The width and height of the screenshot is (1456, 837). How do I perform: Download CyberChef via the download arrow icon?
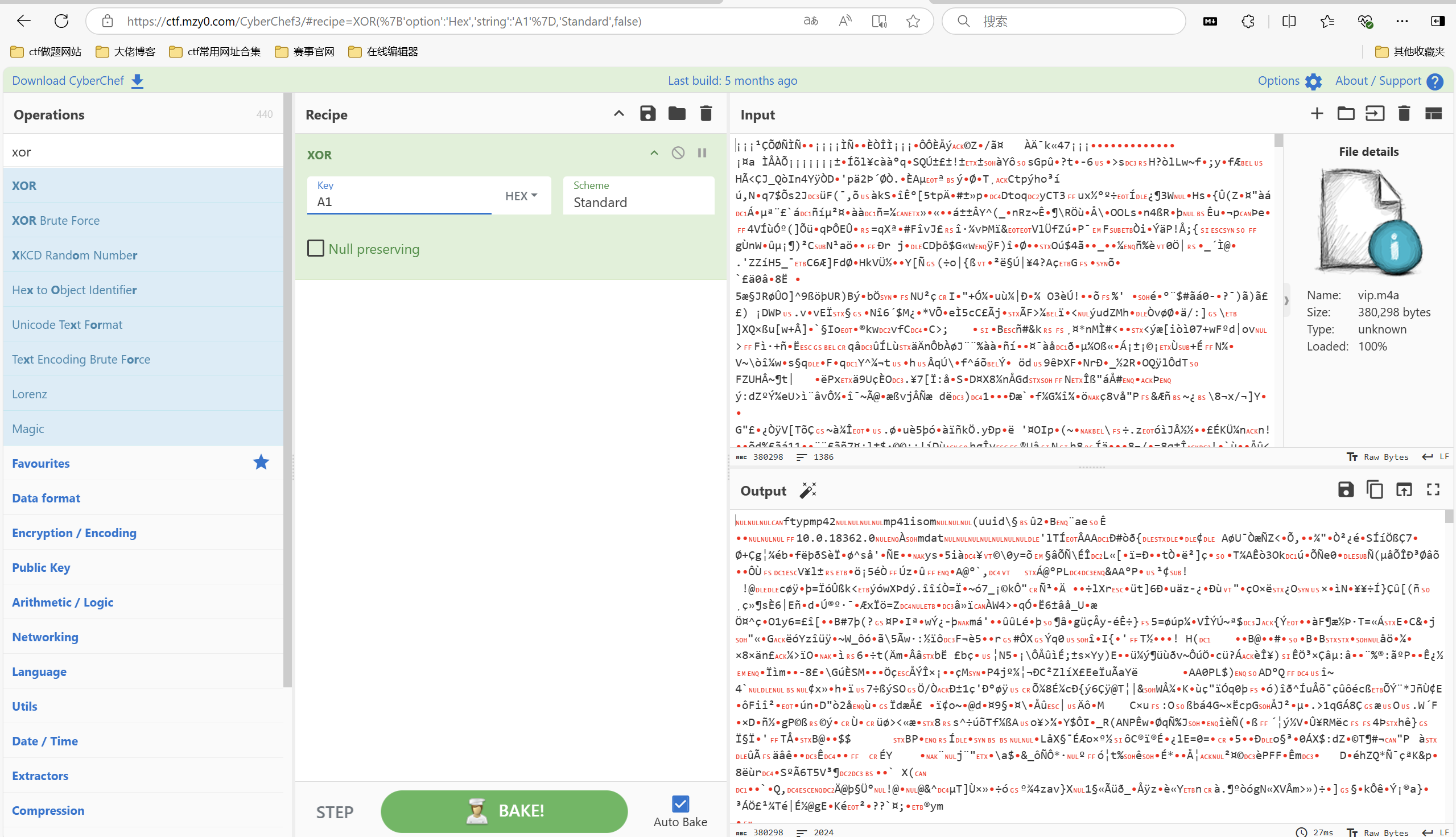coord(137,81)
